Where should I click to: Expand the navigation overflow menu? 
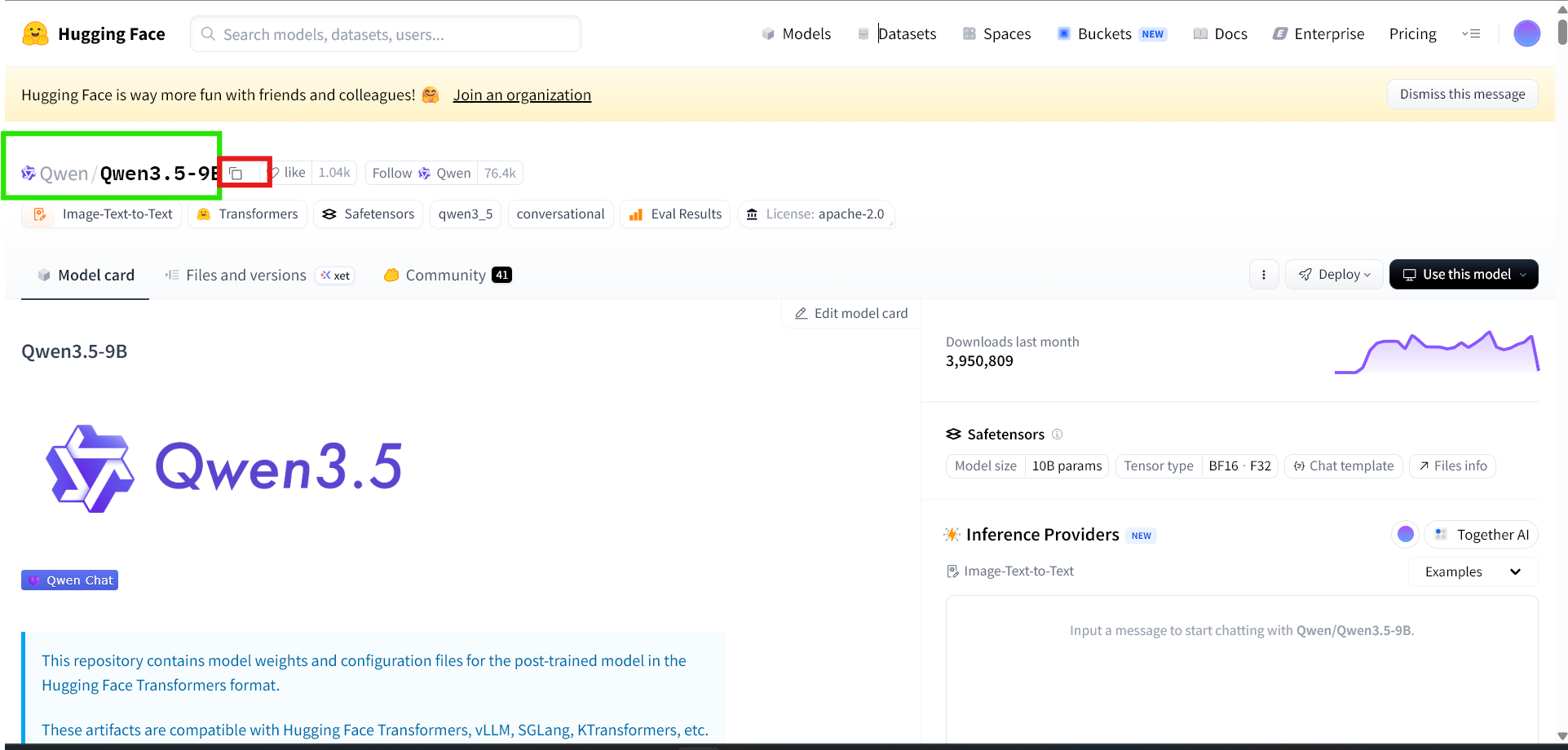(x=1470, y=34)
